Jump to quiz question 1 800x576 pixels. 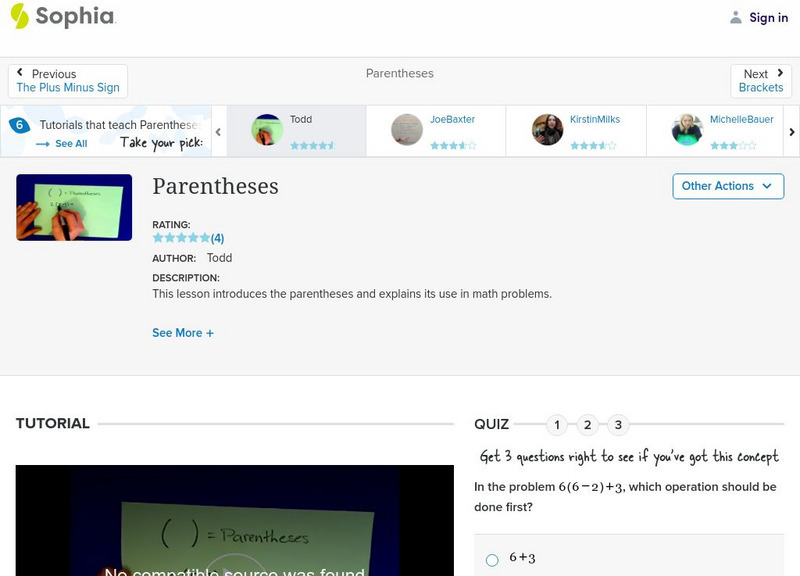[557, 424]
